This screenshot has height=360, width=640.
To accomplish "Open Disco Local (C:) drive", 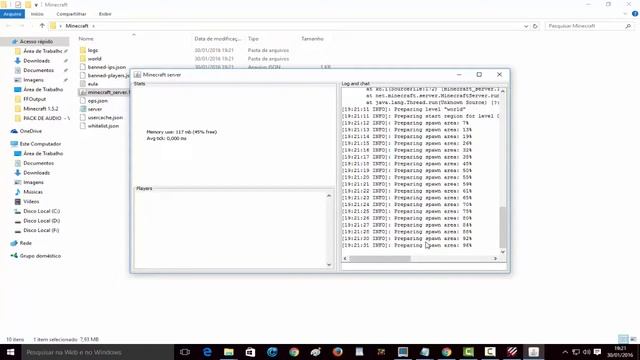I will [x=41, y=211].
